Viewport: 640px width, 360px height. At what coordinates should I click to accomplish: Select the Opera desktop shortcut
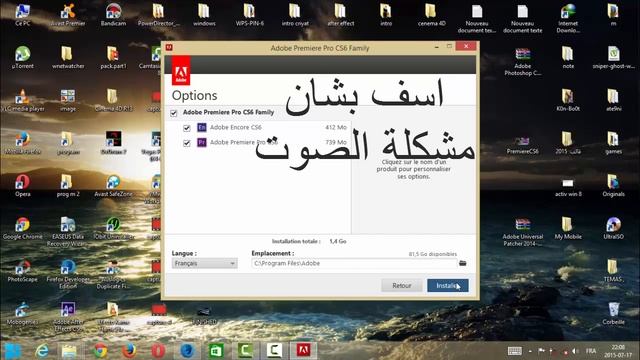coord(22,186)
